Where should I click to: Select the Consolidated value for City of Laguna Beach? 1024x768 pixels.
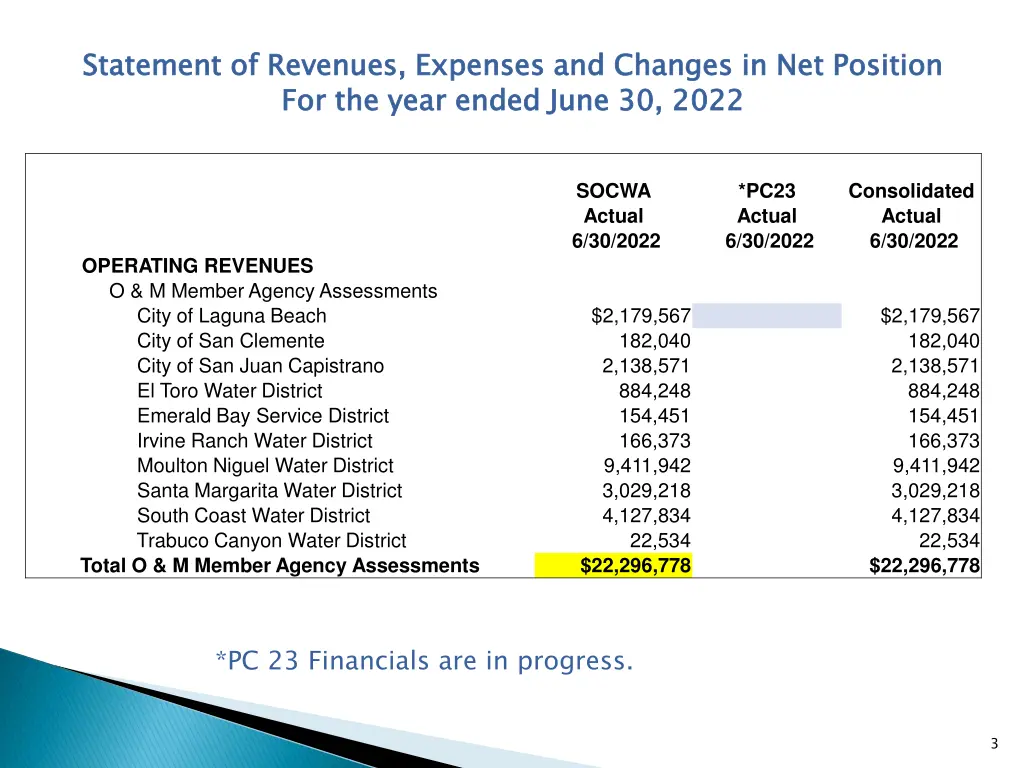pyautogui.click(x=930, y=316)
